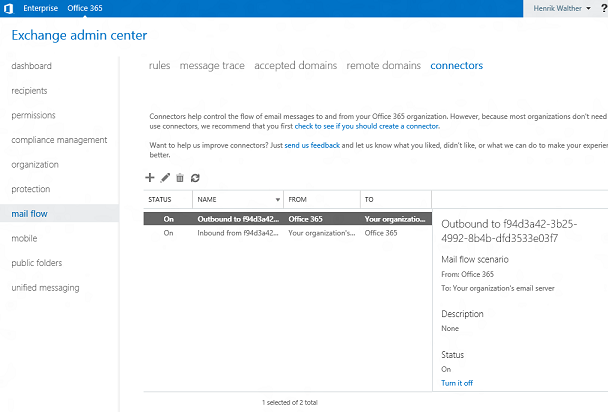Click the Exchange admin center title
The image size is (608, 412).
(79, 35)
